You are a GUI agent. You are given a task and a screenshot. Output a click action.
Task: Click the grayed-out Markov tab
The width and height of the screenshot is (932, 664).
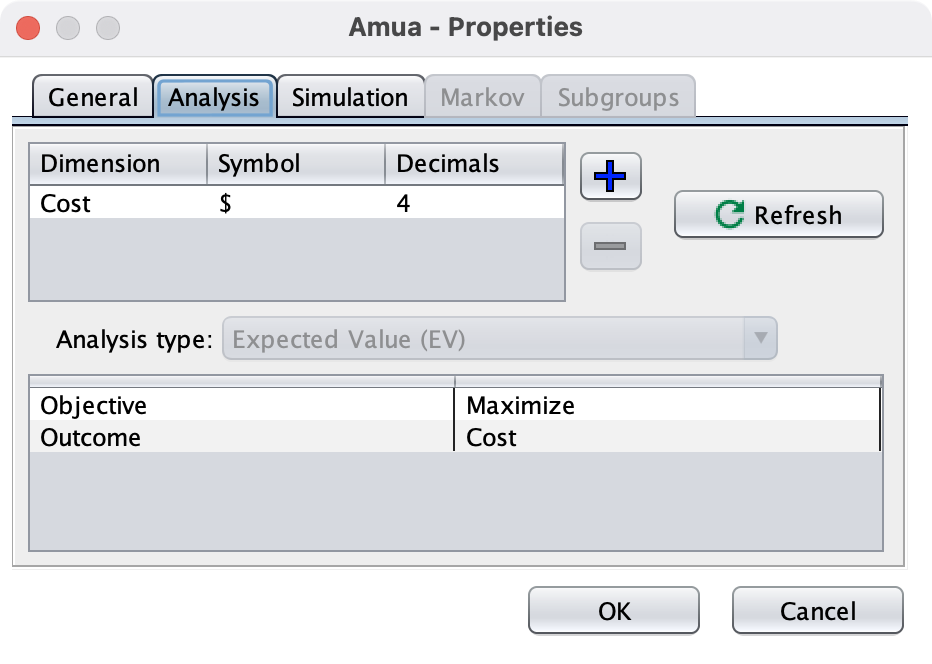[x=482, y=98]
